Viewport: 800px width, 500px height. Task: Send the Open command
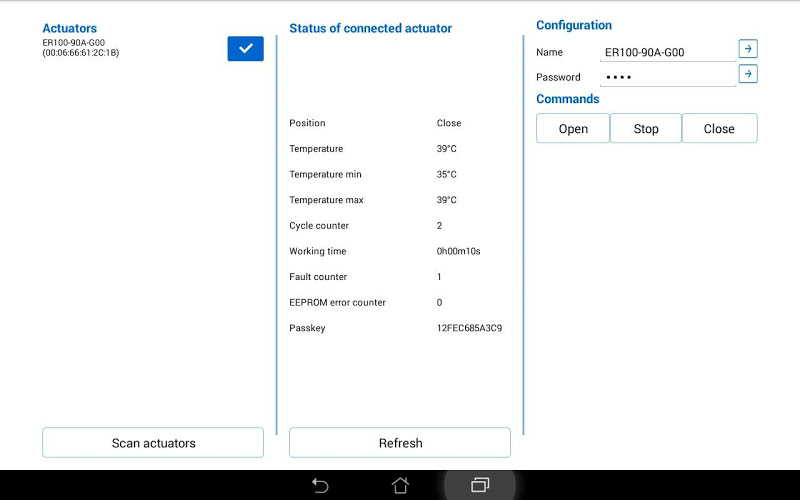573,129
